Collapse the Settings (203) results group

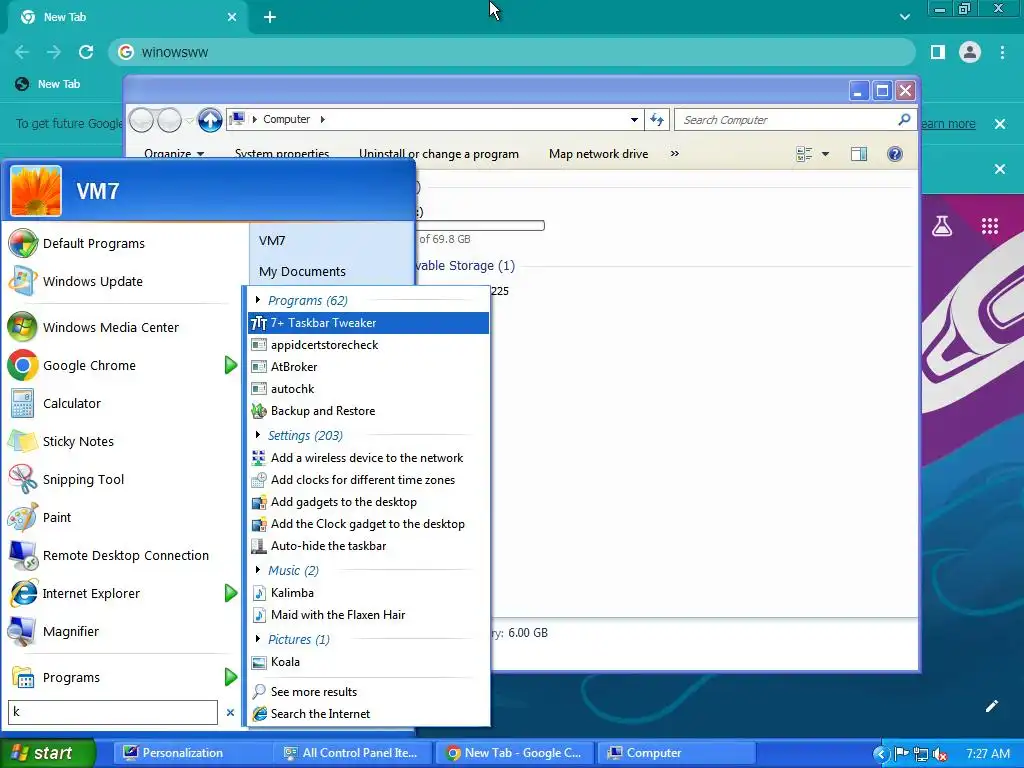257,435
